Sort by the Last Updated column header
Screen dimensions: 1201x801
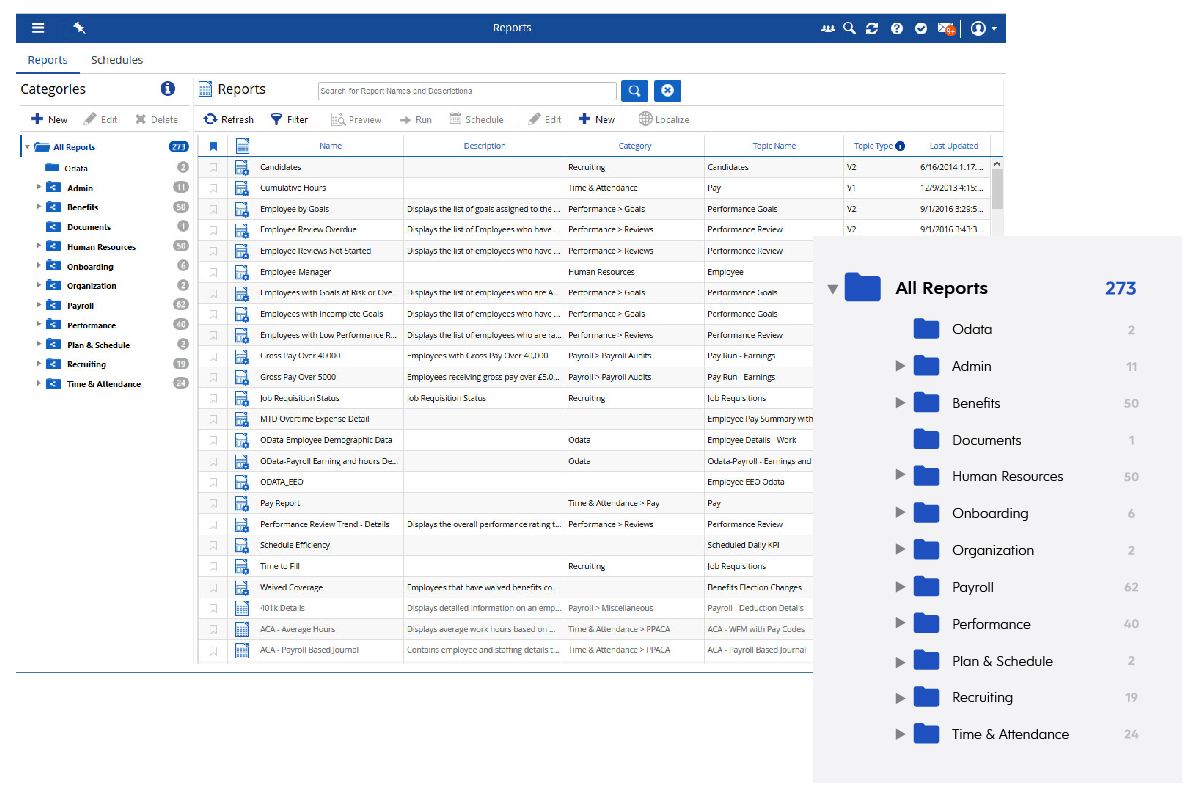tap(953, 146)
